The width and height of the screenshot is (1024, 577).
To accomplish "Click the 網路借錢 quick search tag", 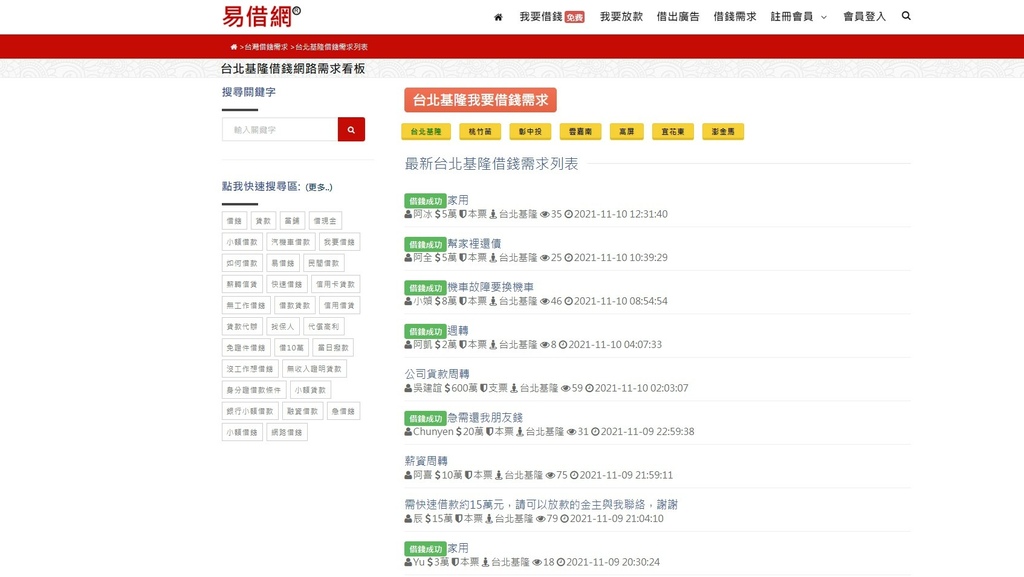I will (287, 432).
